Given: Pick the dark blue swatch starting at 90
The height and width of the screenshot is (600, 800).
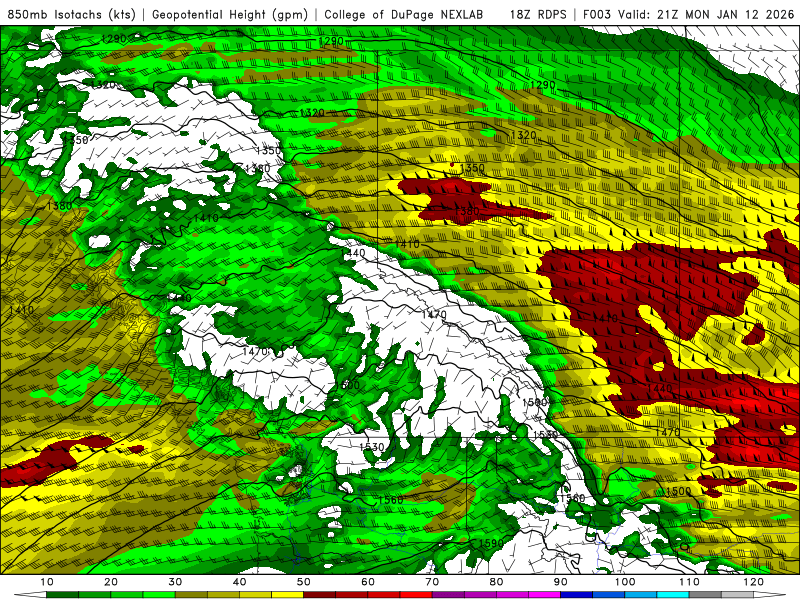Looking at the screenshot, I should 577,594.
